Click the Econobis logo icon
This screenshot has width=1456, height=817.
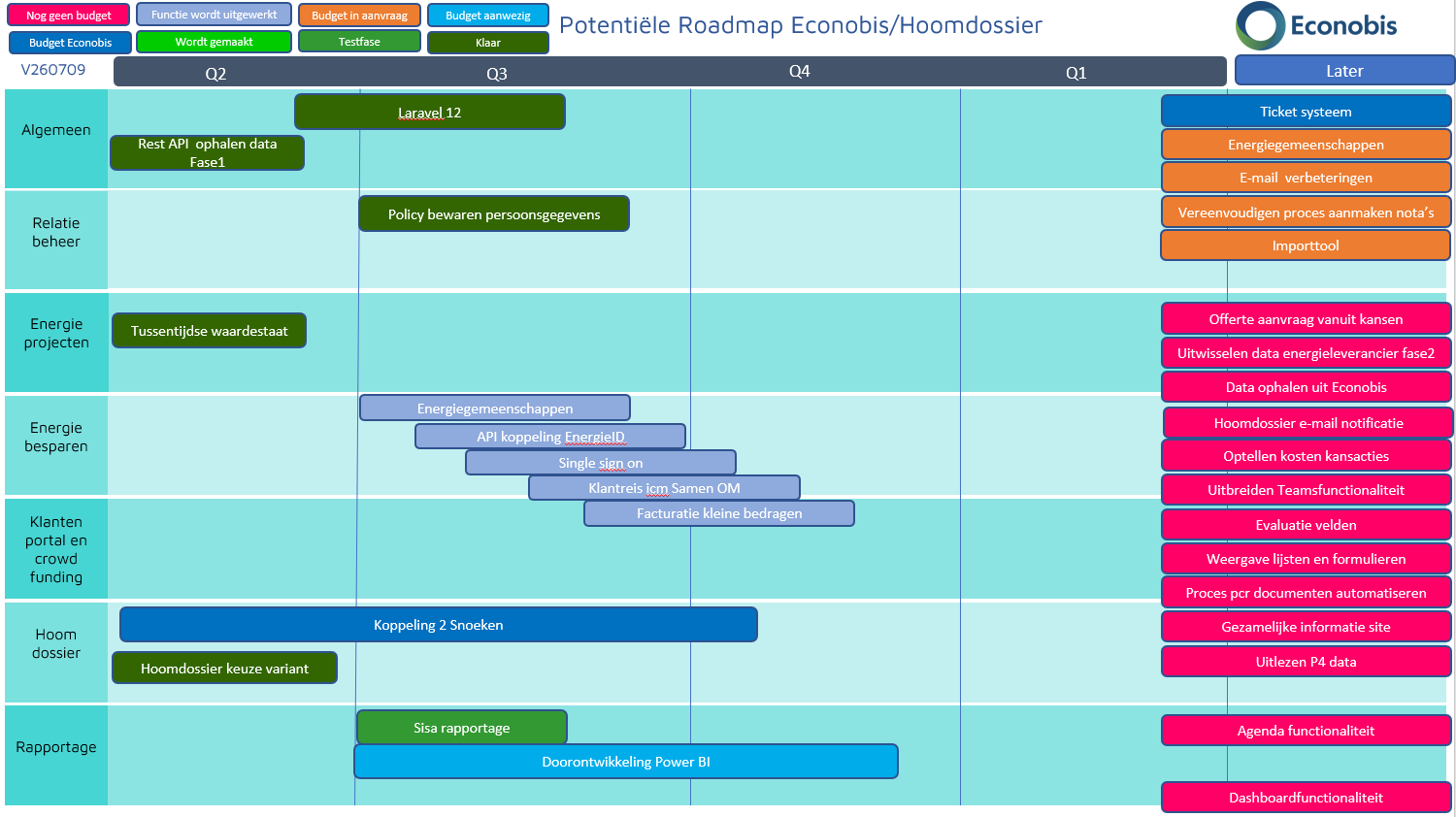1260,25
